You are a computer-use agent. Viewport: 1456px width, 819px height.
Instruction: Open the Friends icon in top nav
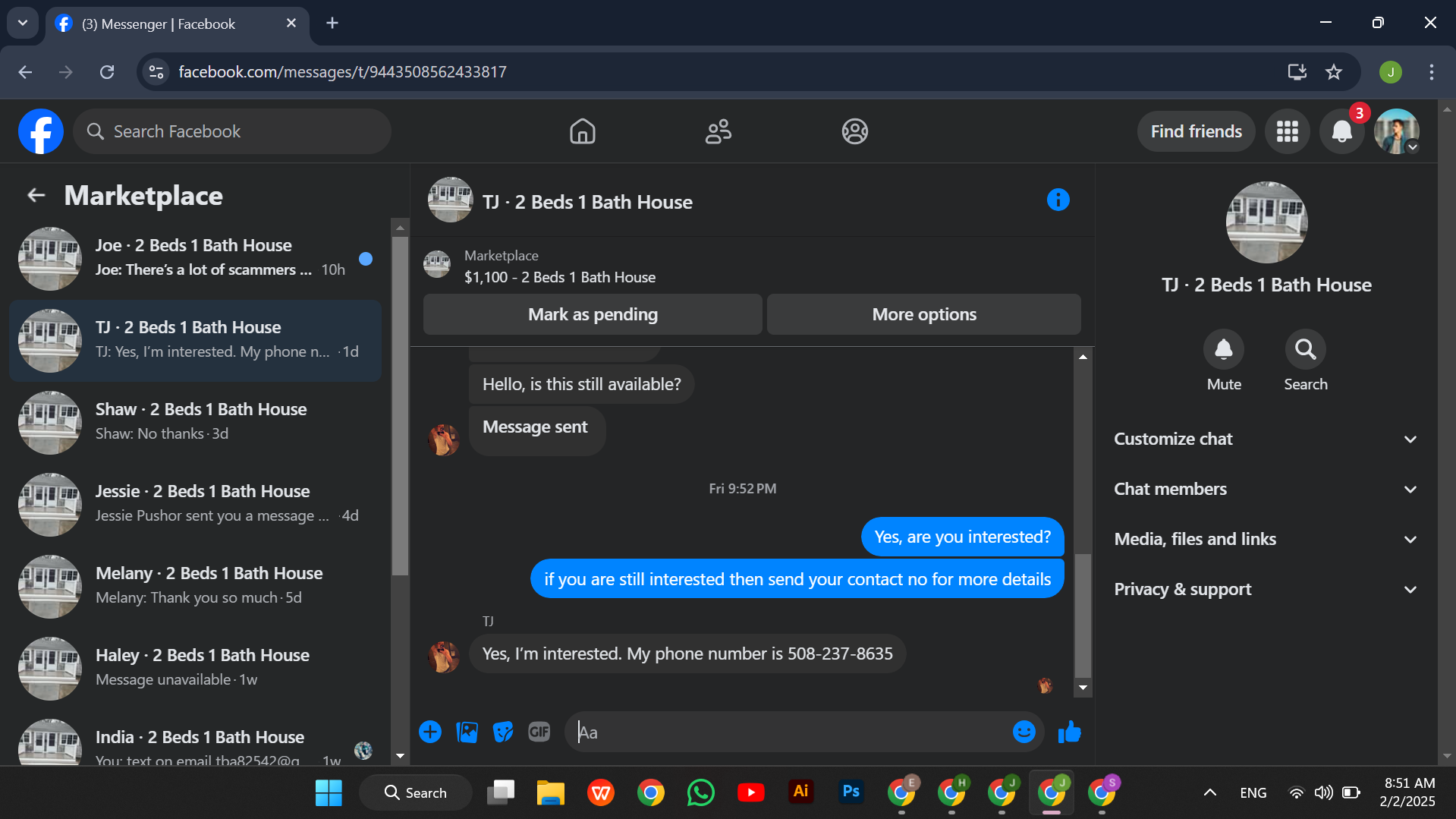[x=718, y=131]
